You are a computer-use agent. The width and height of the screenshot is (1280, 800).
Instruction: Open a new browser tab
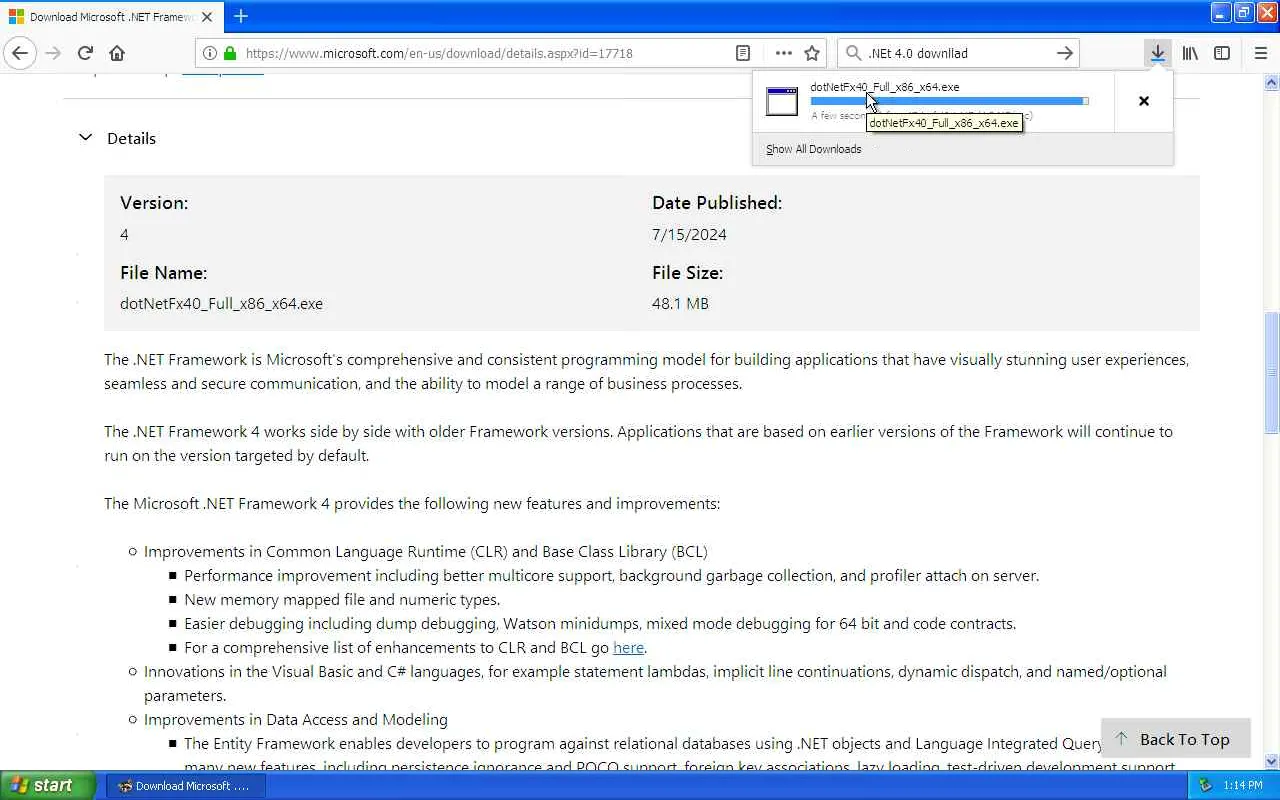(241, 16)
